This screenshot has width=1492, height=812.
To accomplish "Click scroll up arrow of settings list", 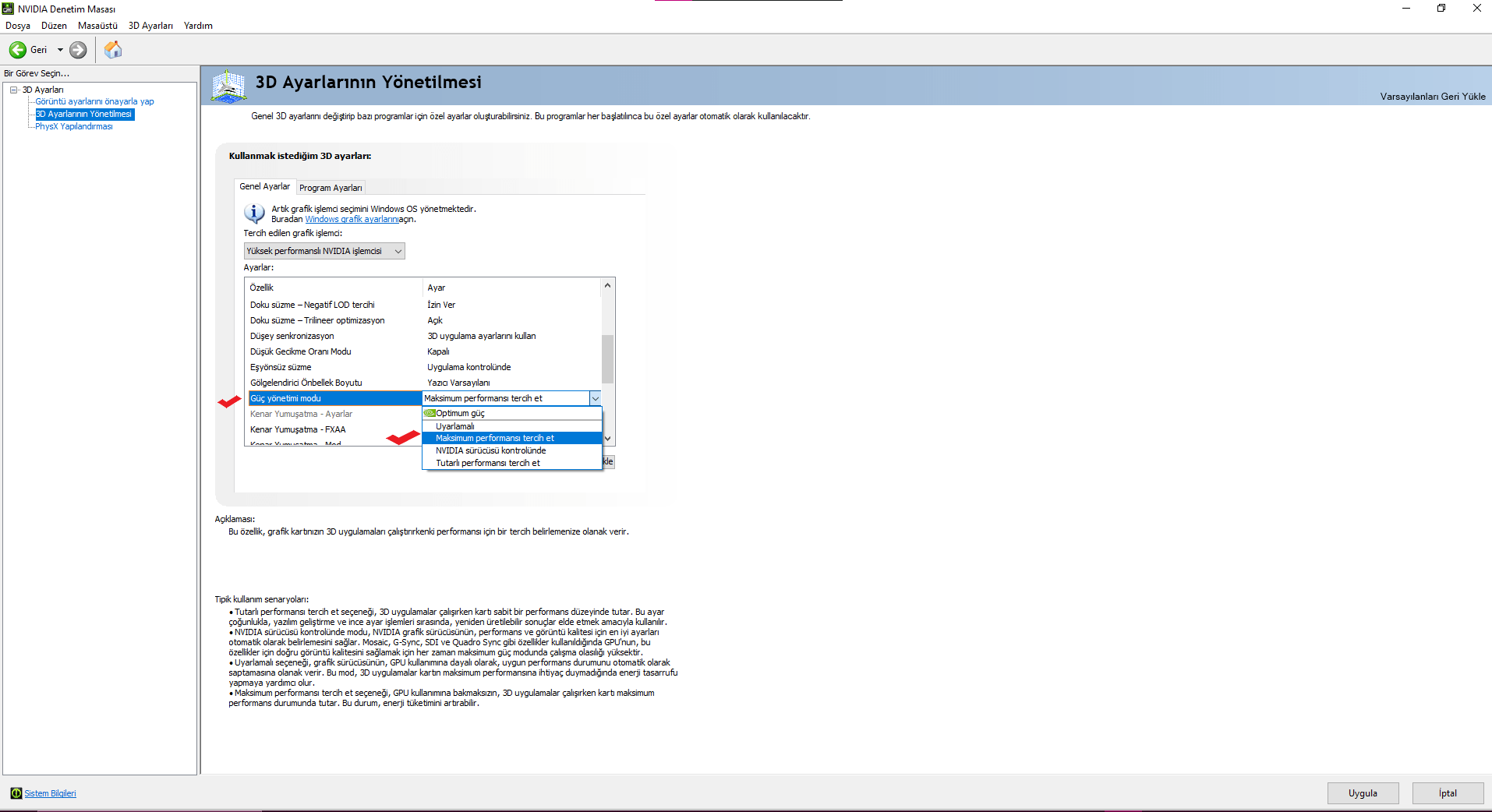I will tap(608, 285).
